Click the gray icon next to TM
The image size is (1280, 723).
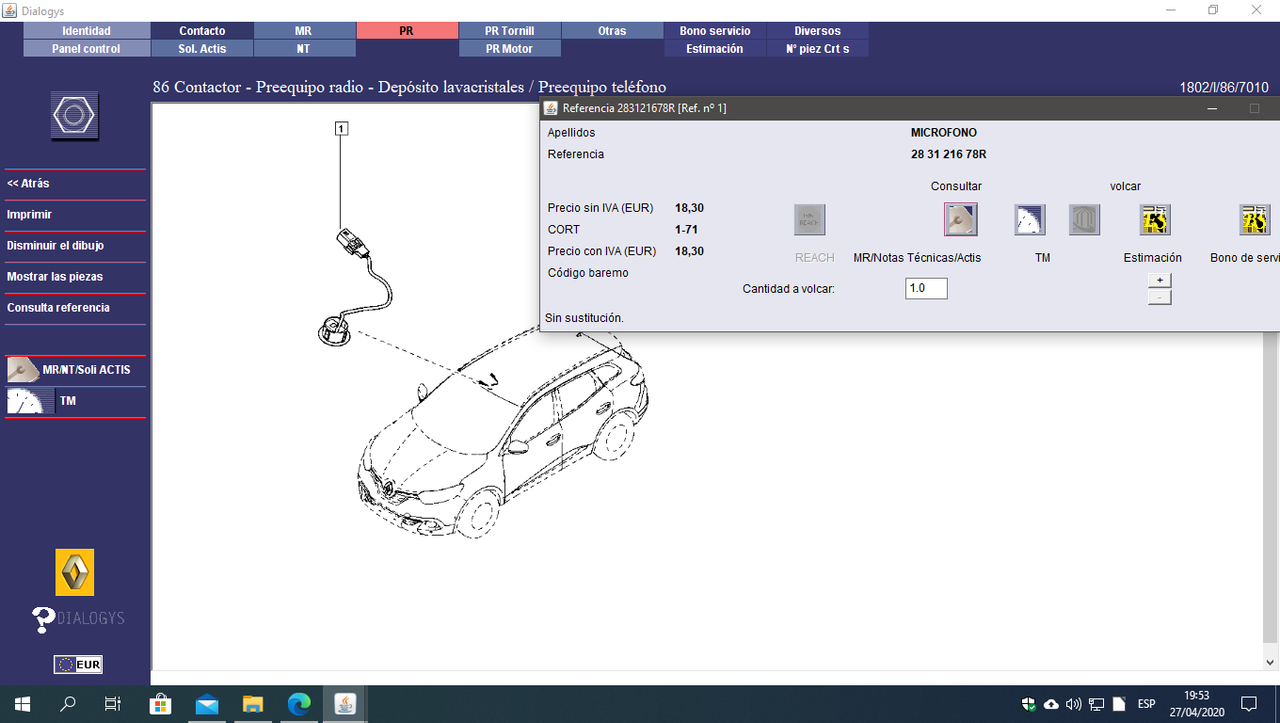pyautogui.click(x=1084, y=220)
